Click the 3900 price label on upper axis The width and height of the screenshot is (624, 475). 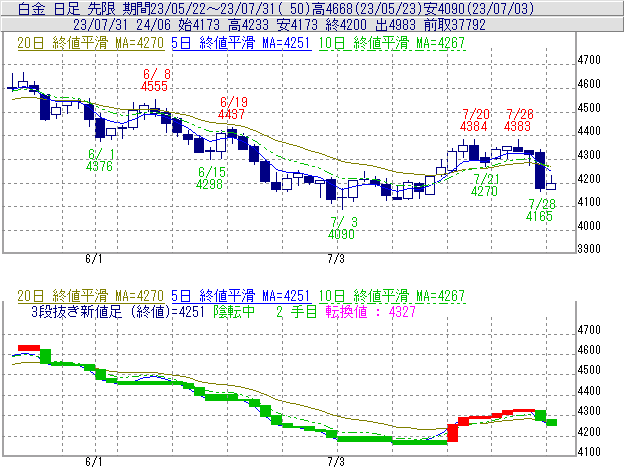coord(589,249)
